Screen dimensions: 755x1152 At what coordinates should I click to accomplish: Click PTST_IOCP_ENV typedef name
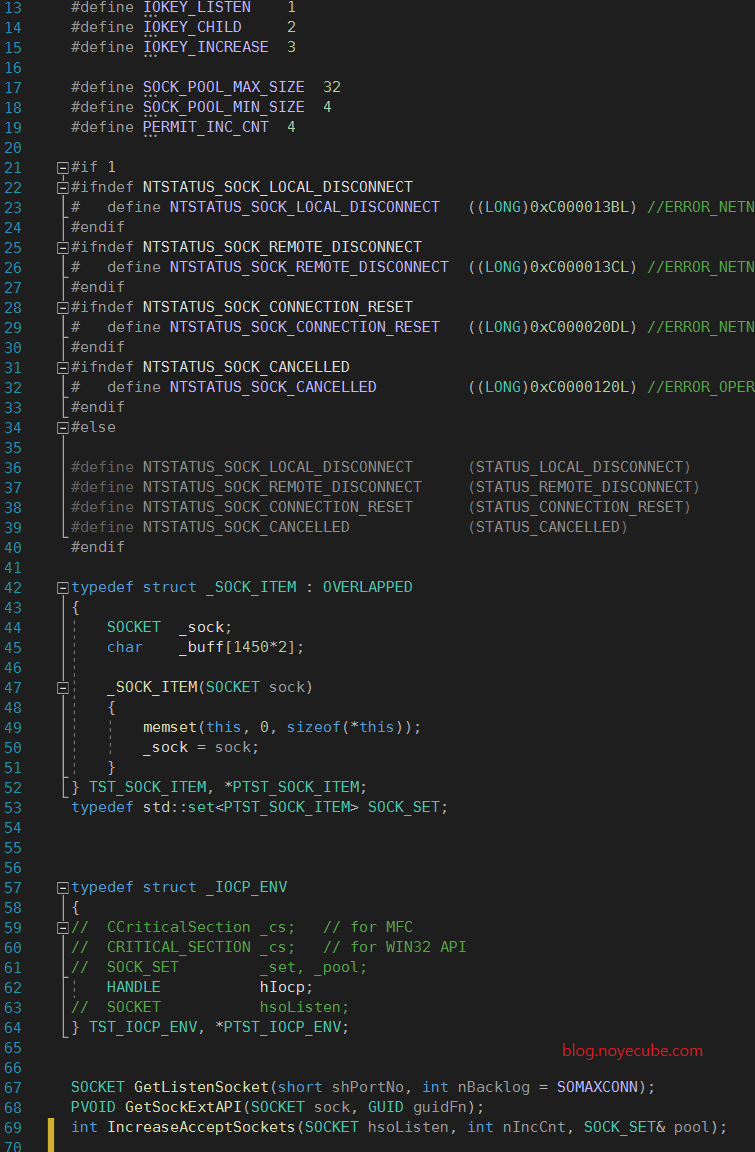(x=282, y=1026)
